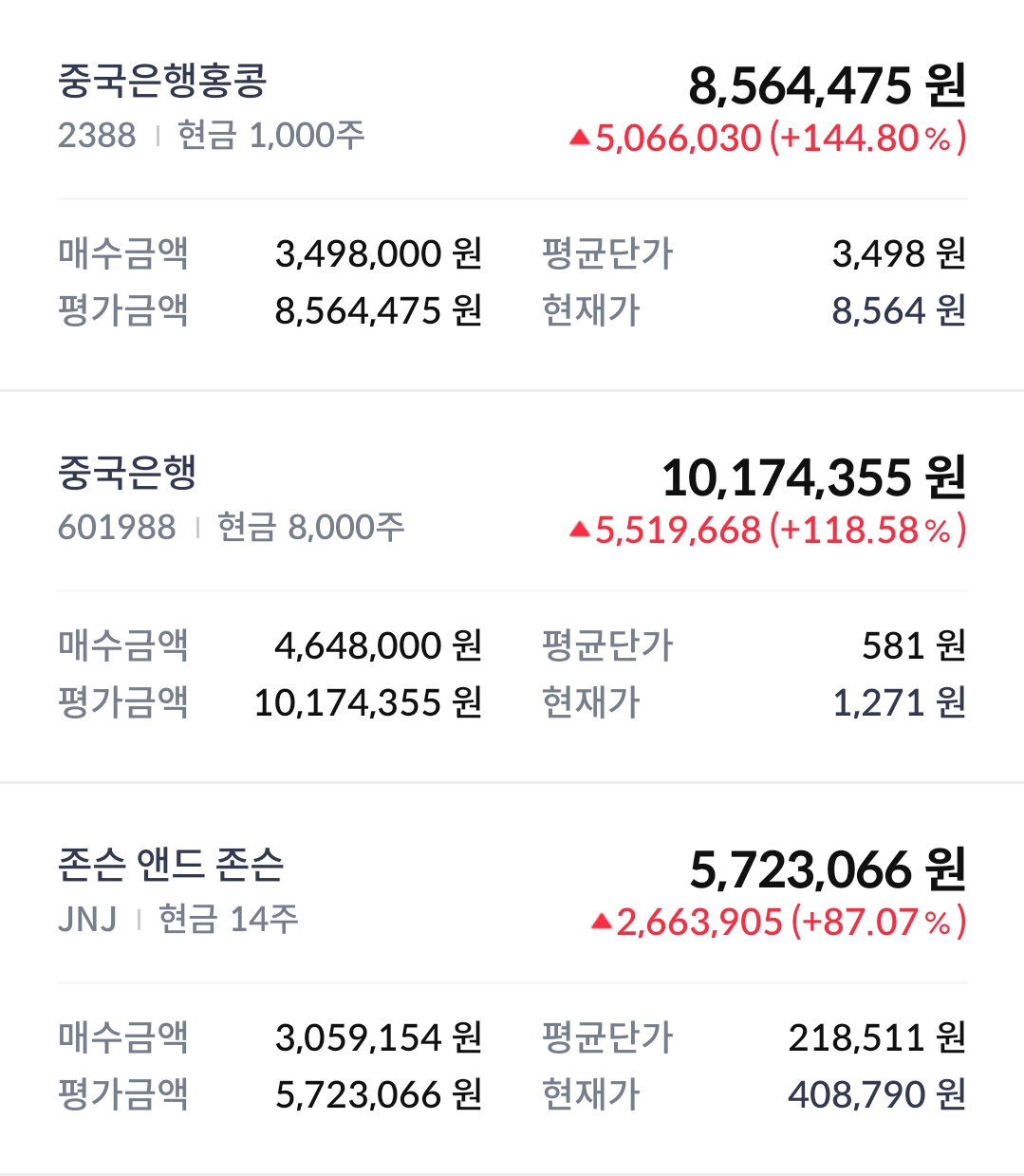Screen dimensions: 1024x1176
Task: Tap the JNJ ticker symbol
Action: [x=87, y=919]
